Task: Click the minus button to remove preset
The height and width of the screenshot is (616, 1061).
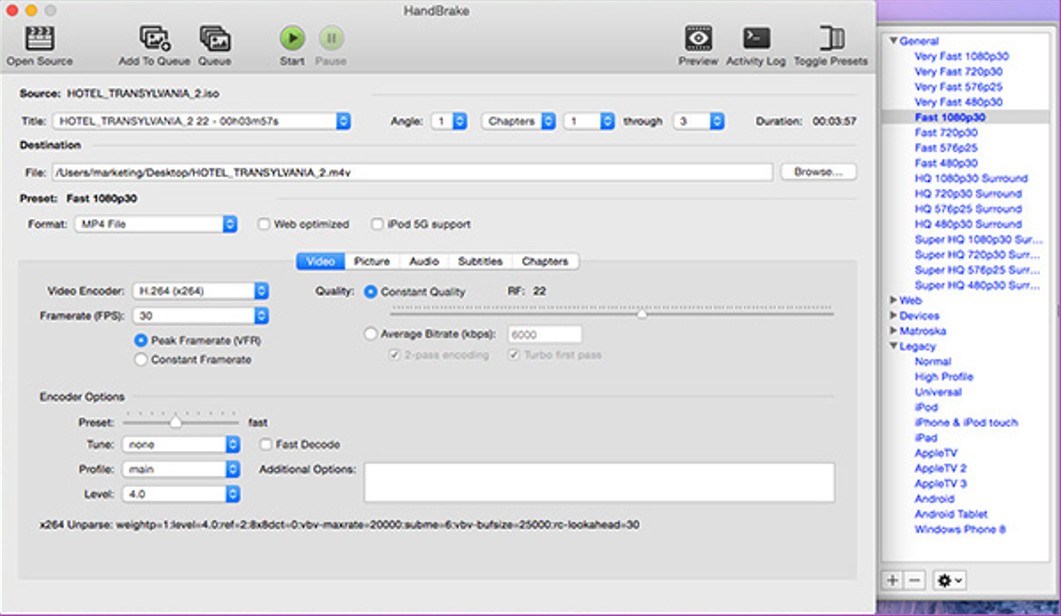Action: [914, 580]
